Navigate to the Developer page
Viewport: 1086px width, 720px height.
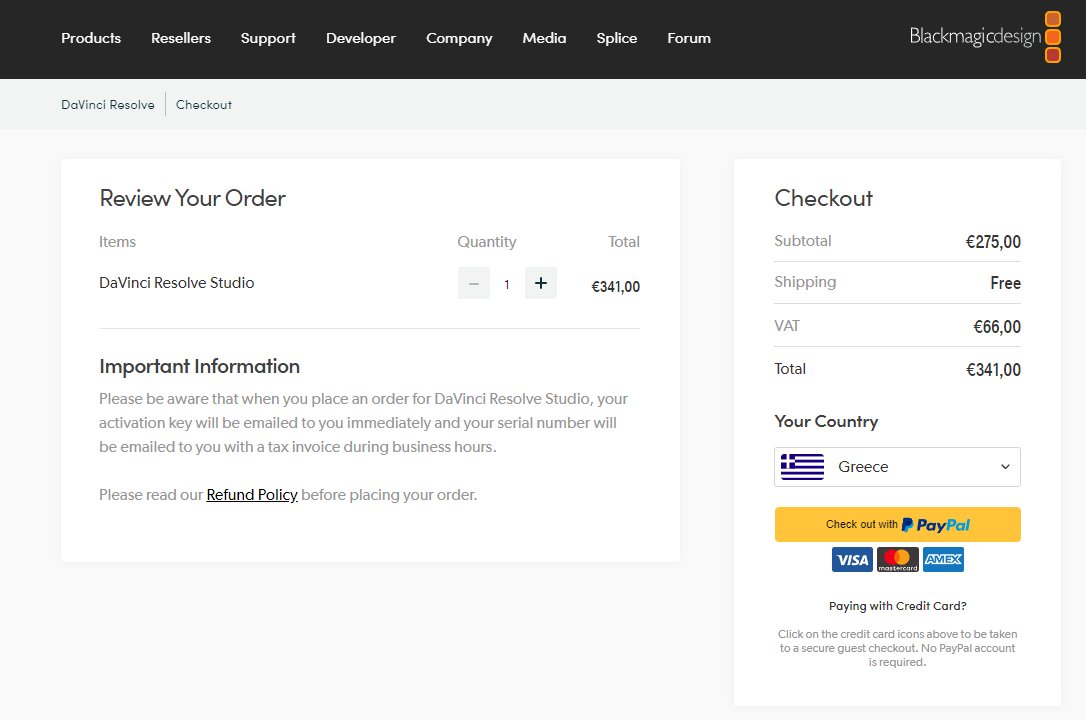(361, 38)
